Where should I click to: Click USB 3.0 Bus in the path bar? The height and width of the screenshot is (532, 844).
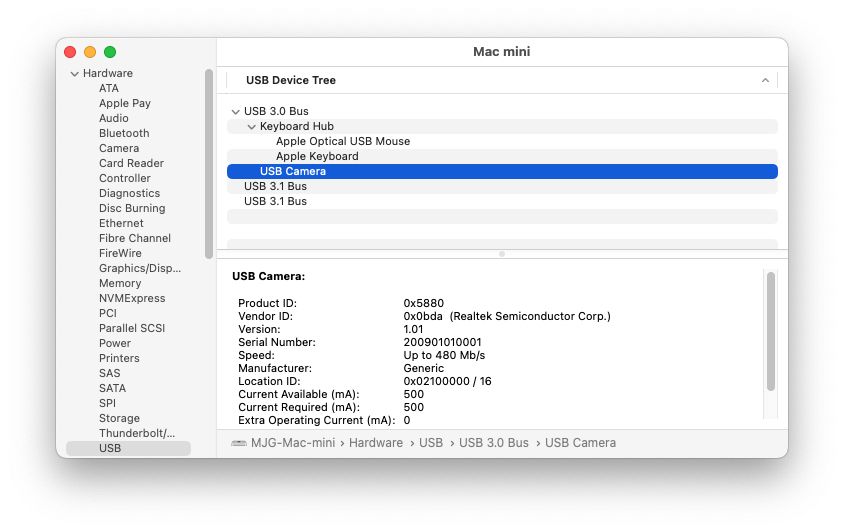click(494, 443)
